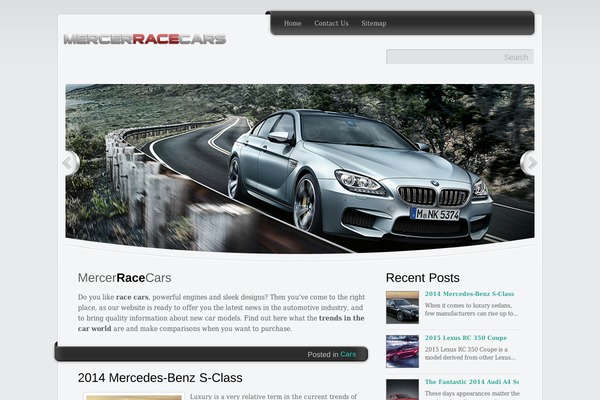Click the Recent Posts heading
The height and width of the screenshot is (400, 600).
point(423,278)
